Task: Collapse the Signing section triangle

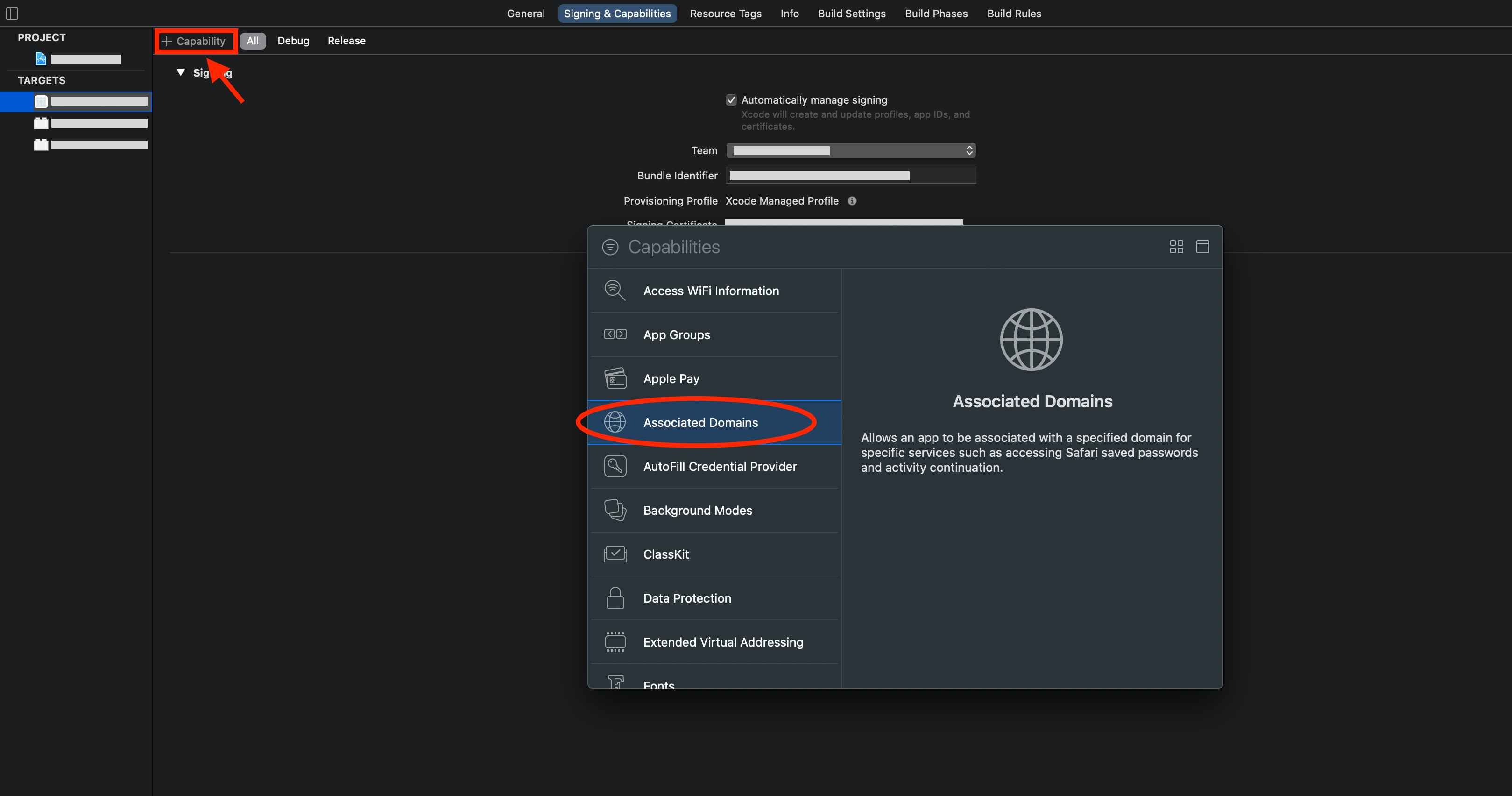Action: tap(181, 73)
